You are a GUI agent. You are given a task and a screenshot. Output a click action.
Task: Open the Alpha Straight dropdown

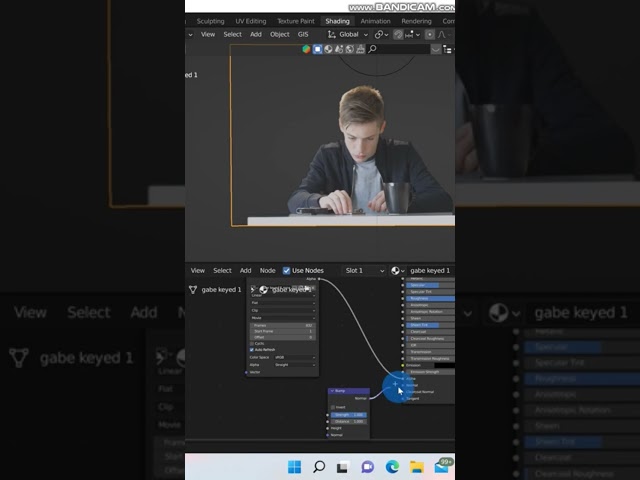(x=294, y=365)
